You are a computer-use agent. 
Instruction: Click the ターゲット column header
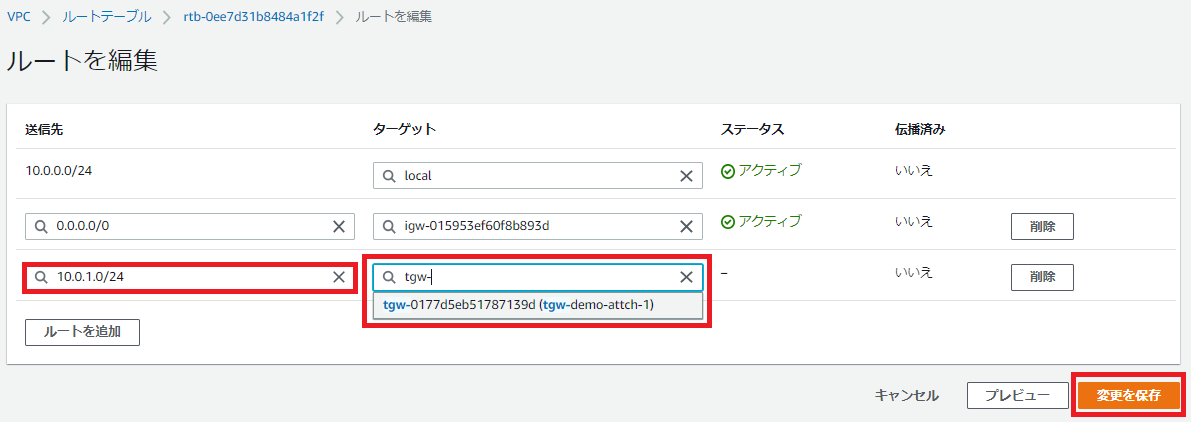(x=405, y=129)
